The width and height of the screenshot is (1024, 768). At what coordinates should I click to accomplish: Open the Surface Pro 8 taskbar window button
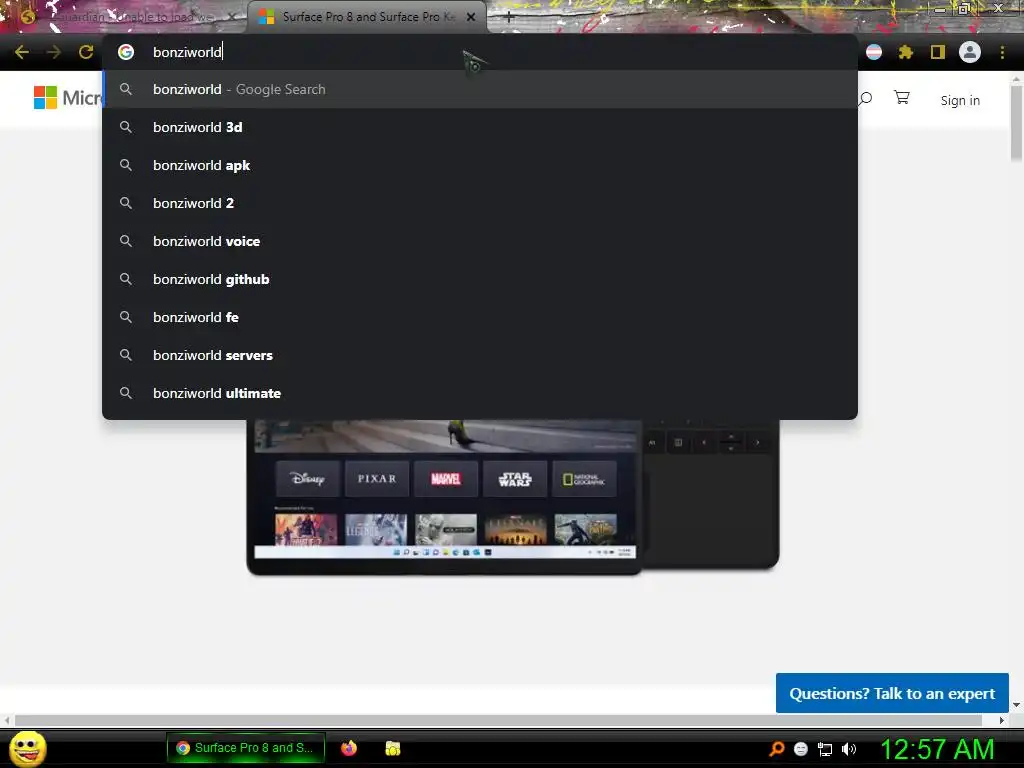point(246,748)
